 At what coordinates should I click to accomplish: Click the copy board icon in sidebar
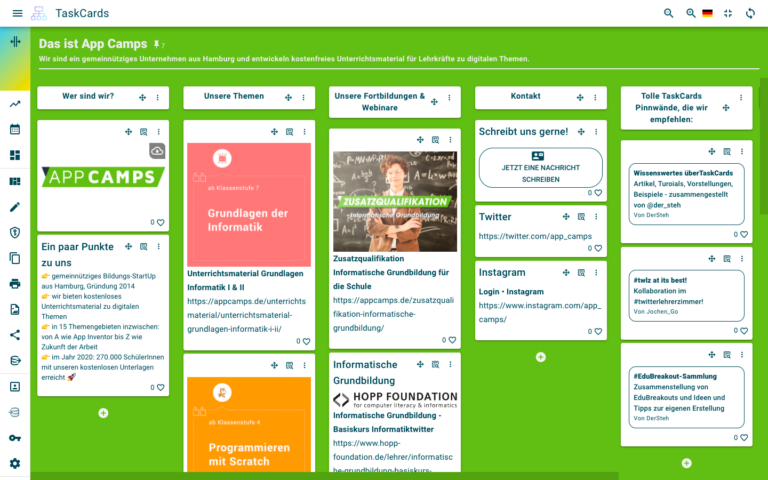15,258
